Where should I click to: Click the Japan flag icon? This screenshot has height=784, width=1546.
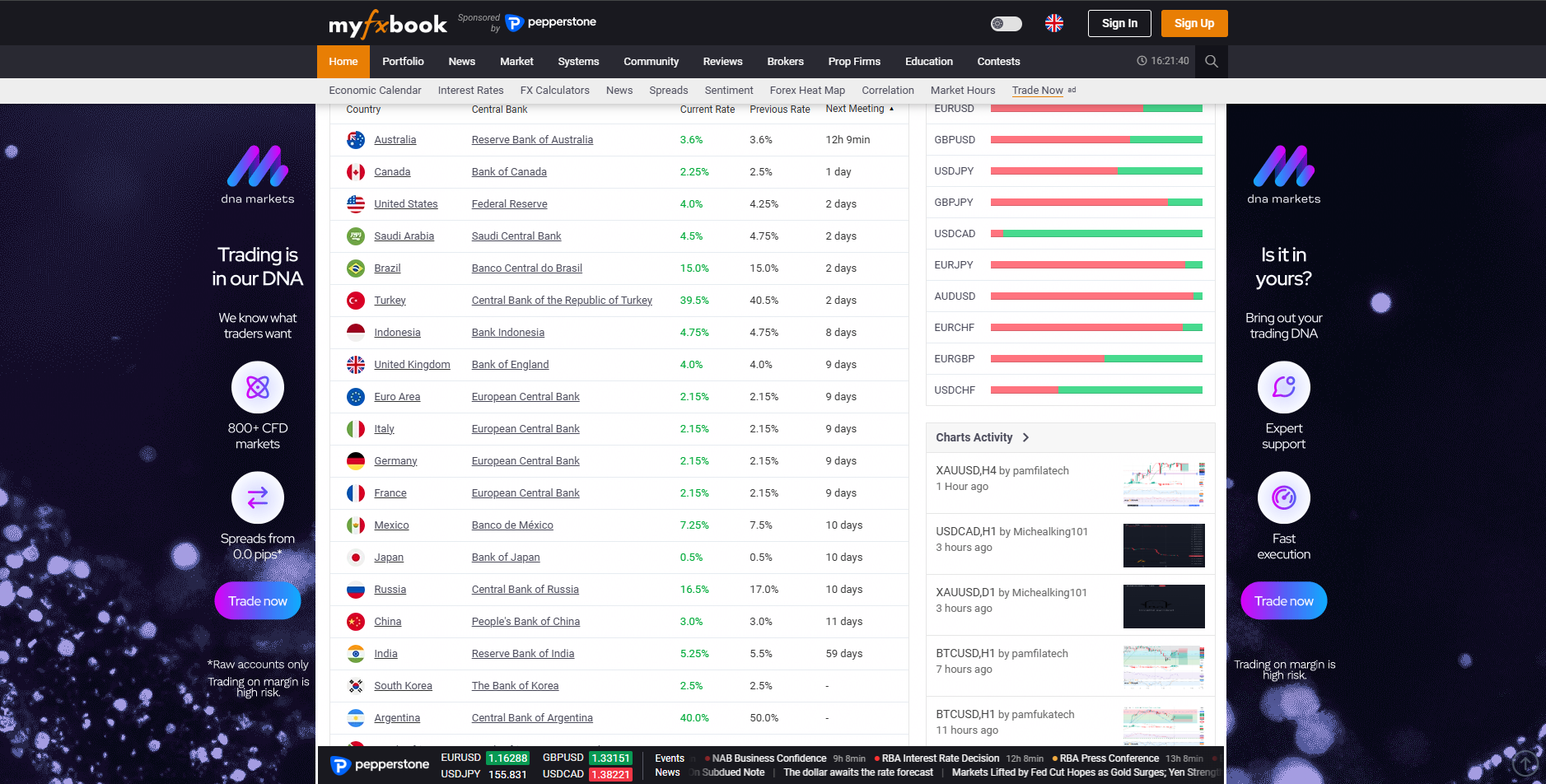coord(356,558)
